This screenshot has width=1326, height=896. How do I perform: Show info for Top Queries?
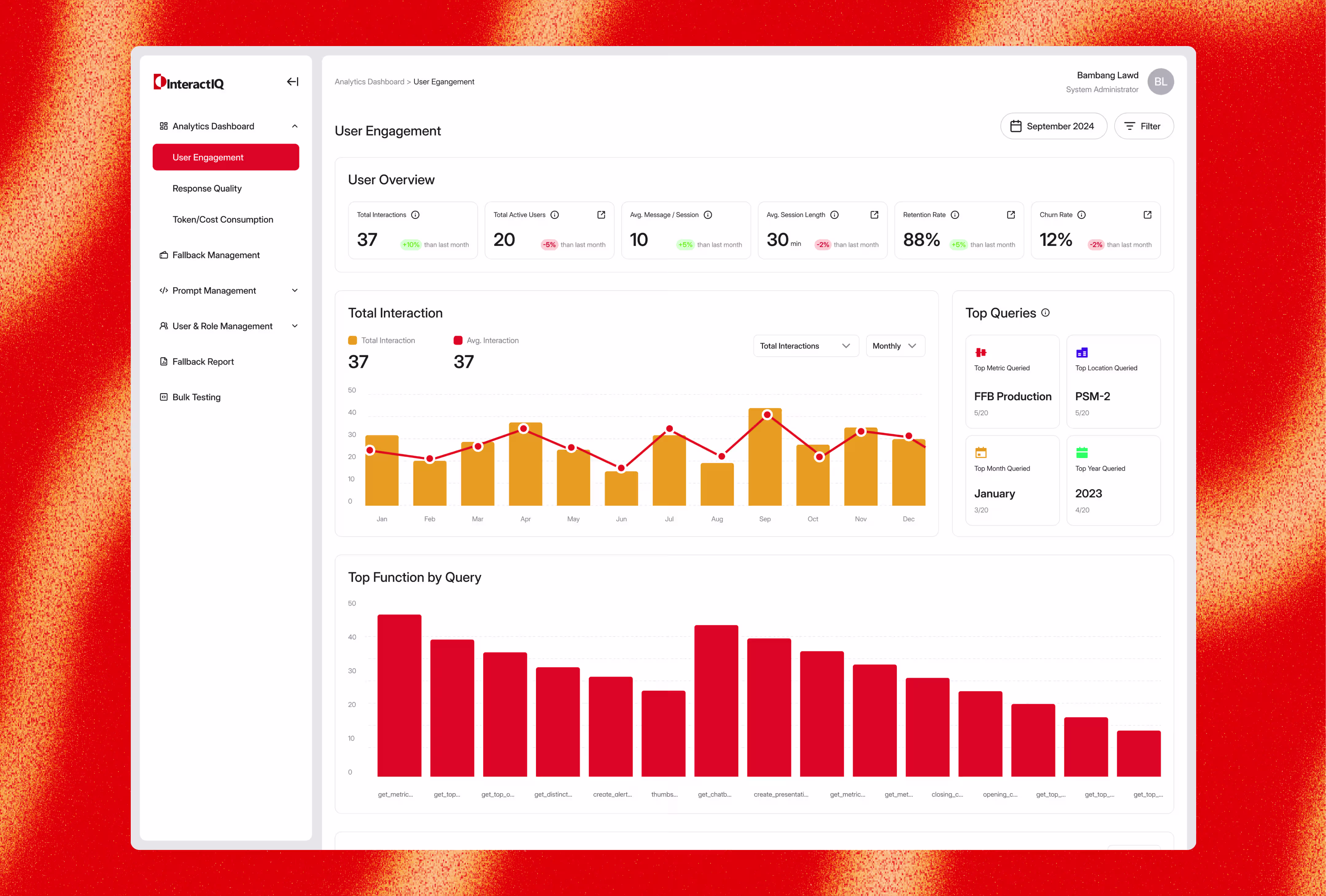pos(1045,313)
